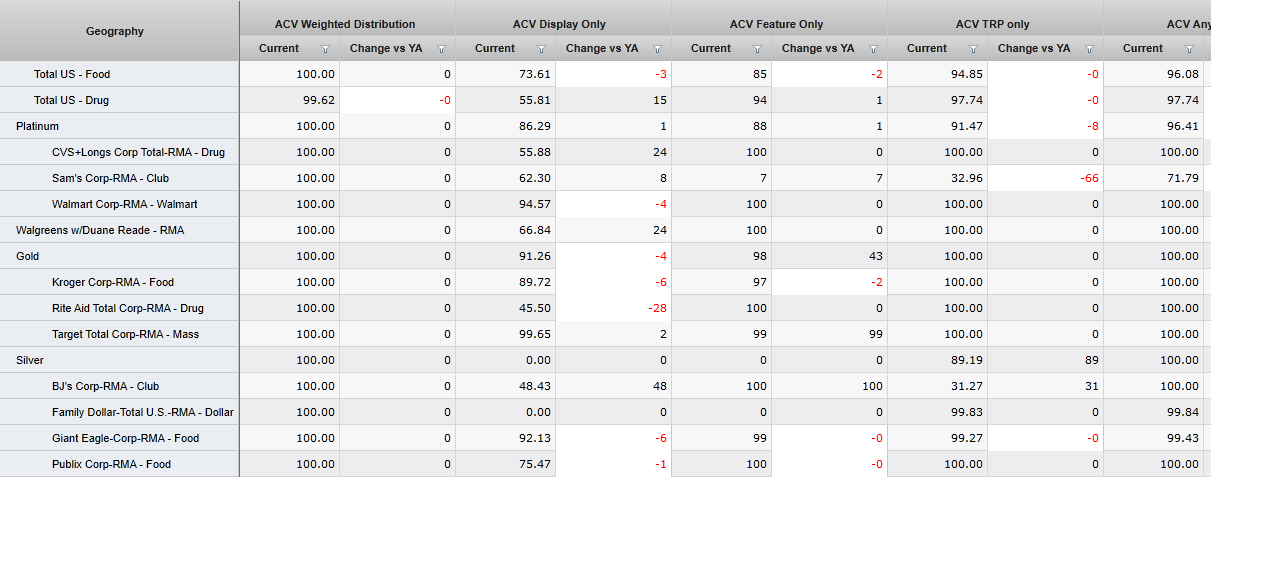The image size is (1268, 587).
Task: Select the Geography column header
Action: pyautogui.click(x=115, y=31)
